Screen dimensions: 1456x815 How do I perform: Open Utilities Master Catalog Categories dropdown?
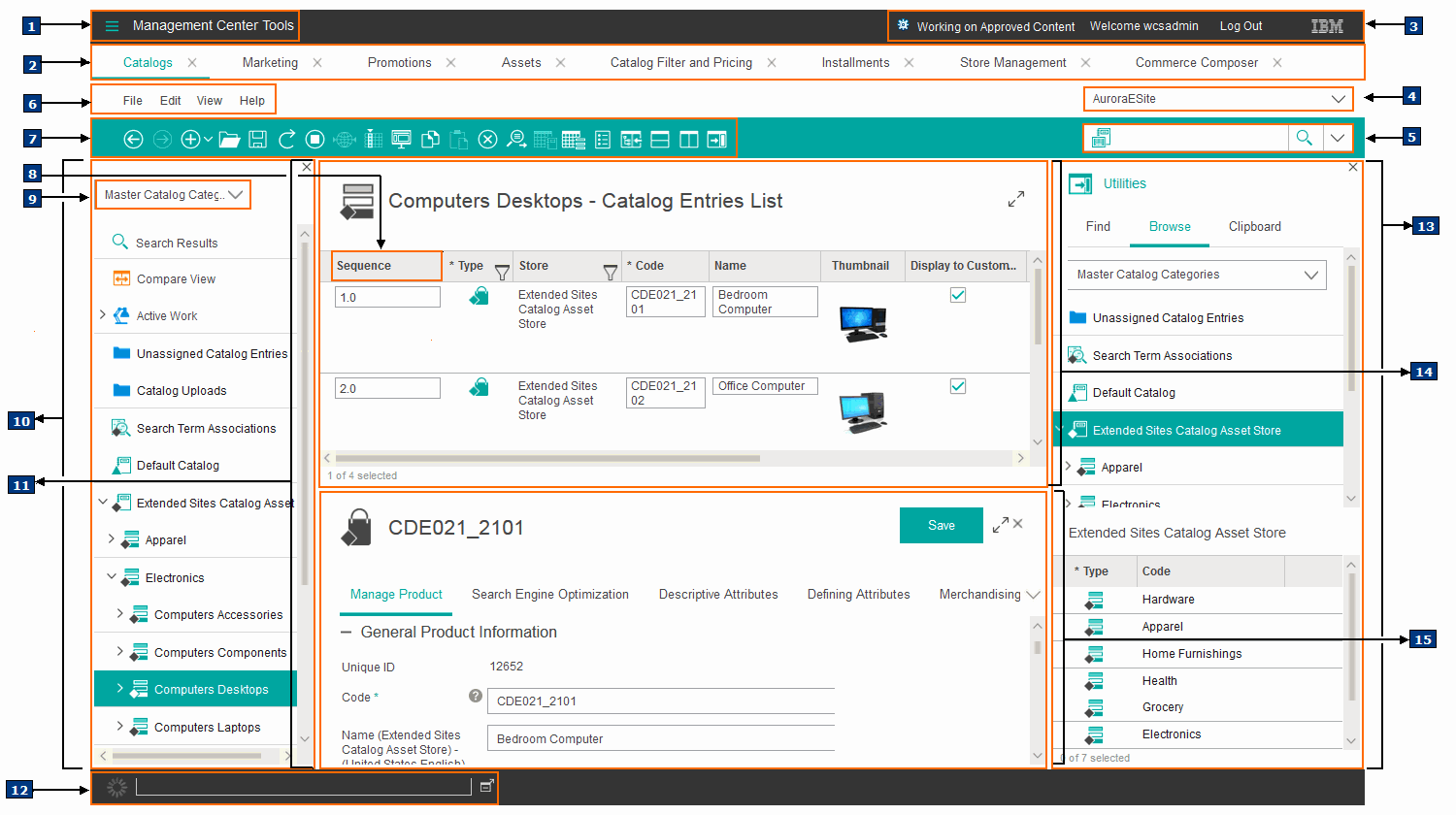tap(1197, 275)
